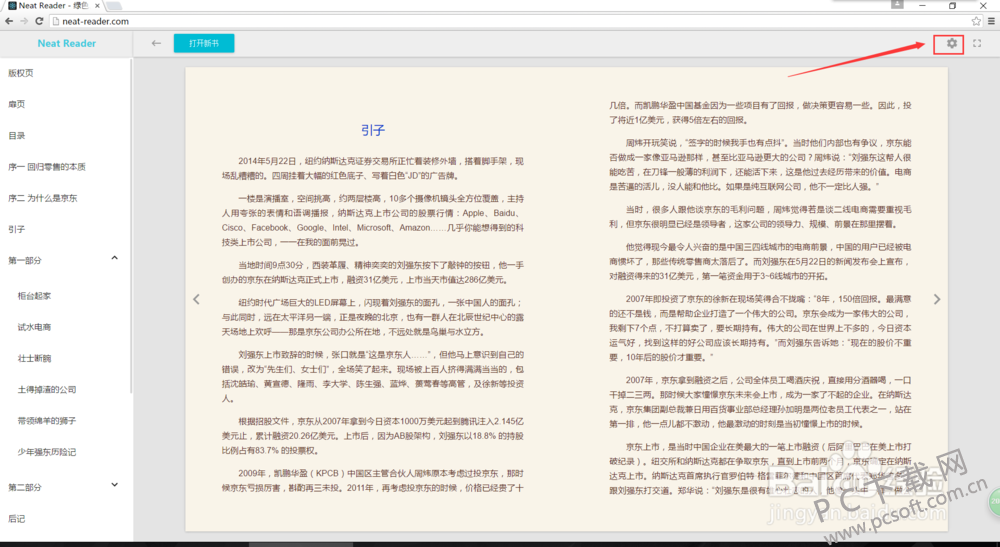The image size is (1000, 547).
Task: Collapse the 第一部分 section chevron
Action: [x=115, y=258]
